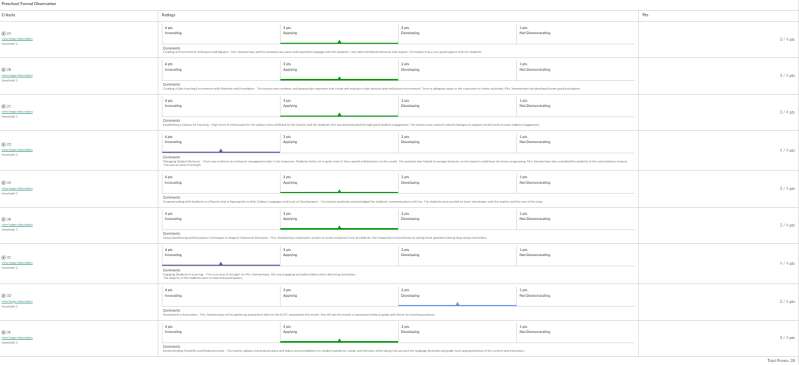Pick 1 pts Not Demonstrating for 2C

[576, 107]
